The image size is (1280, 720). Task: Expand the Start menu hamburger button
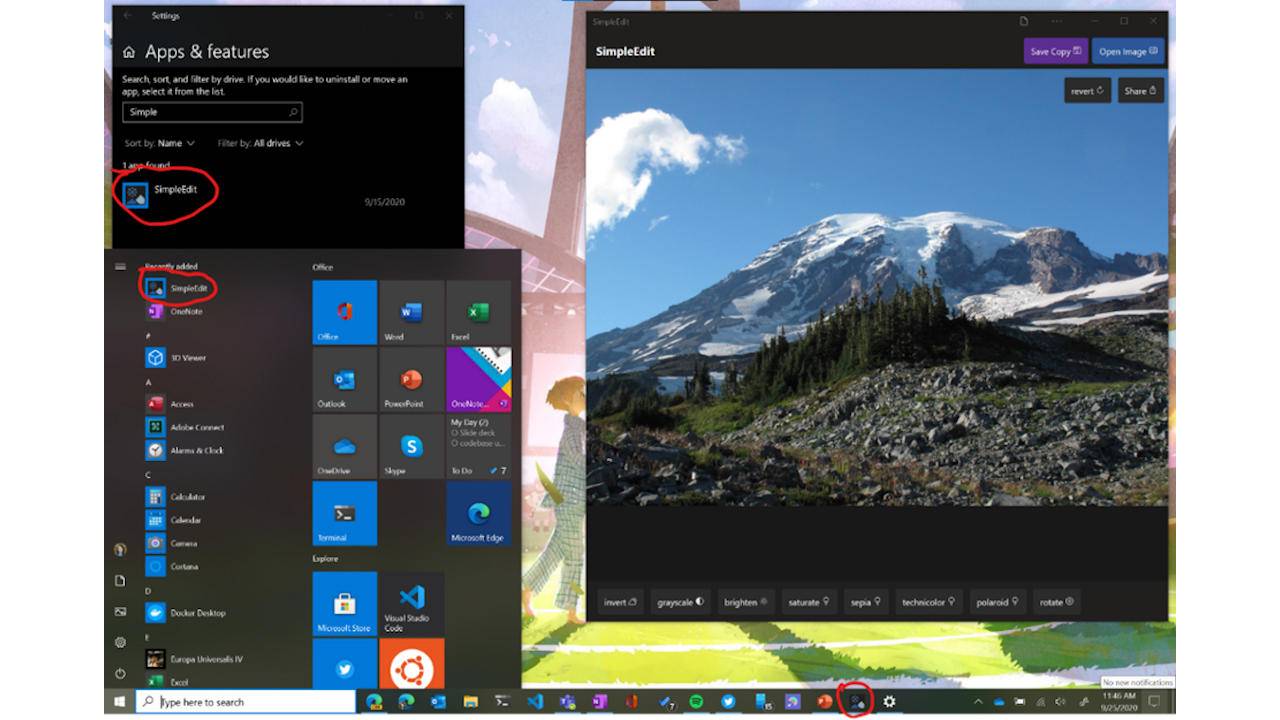coord(120,266)
